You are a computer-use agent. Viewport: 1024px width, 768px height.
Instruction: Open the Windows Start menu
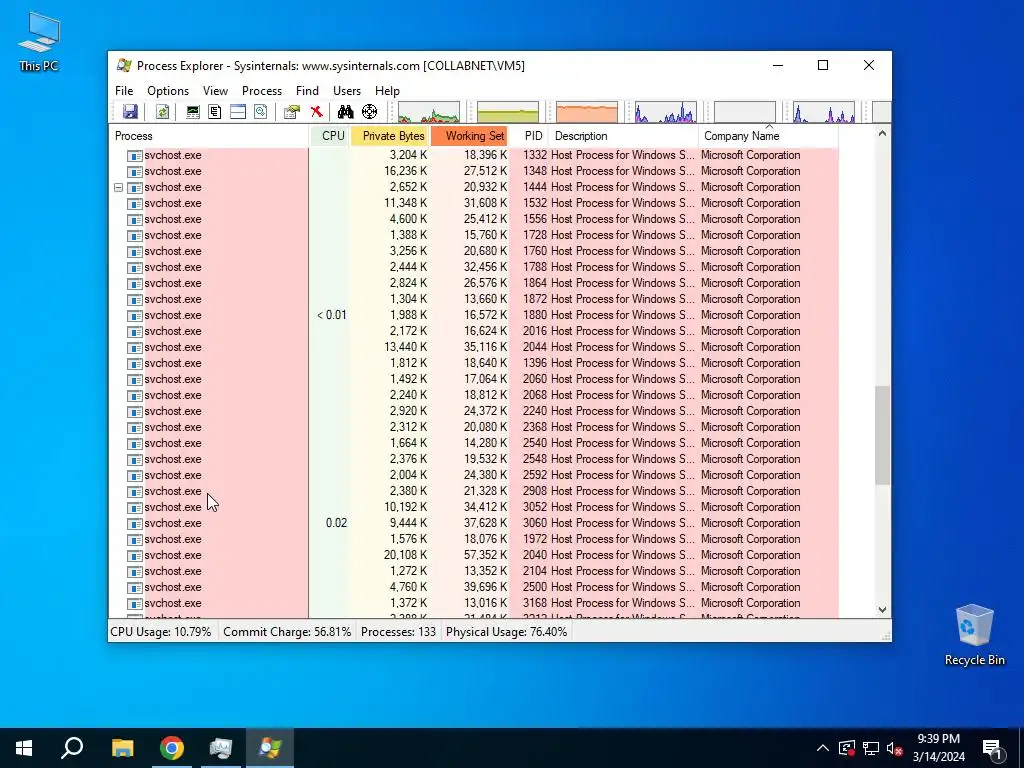[x=24, y=748]
